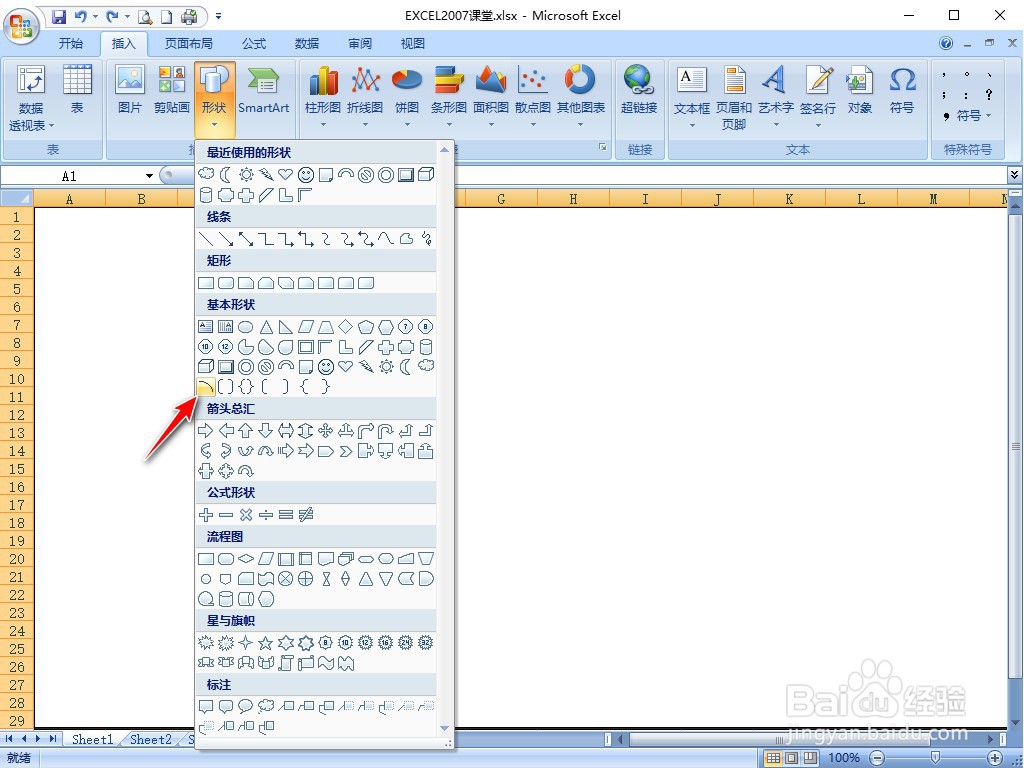
Task: Switch to the 页面布局 tab
Action: tap(188, 43)
